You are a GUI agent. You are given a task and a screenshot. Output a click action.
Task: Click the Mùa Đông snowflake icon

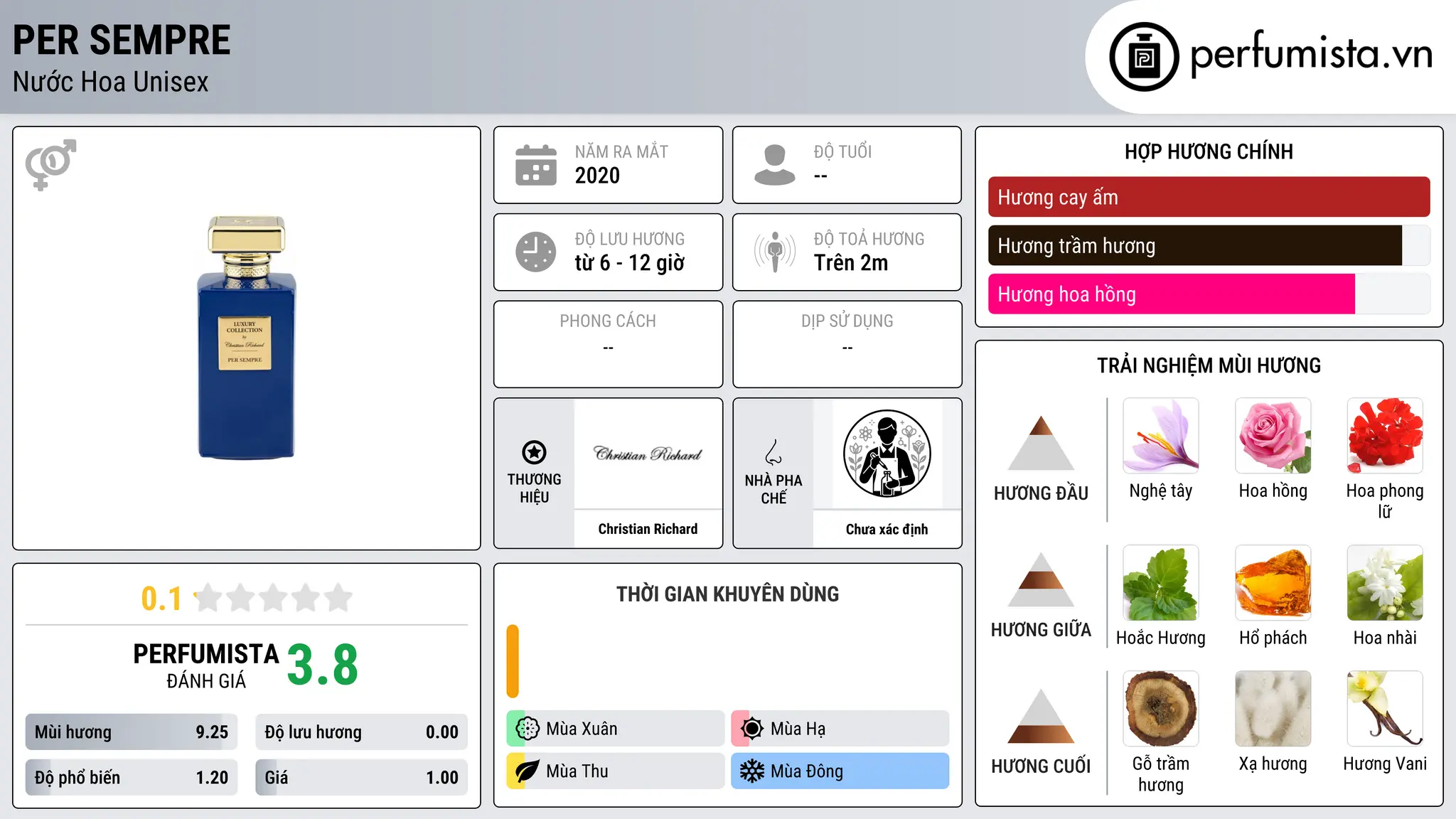point(752,771)
